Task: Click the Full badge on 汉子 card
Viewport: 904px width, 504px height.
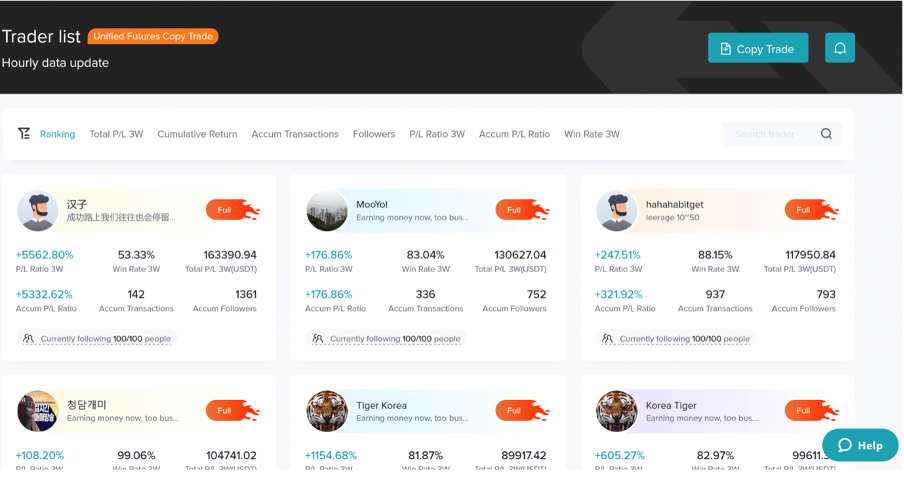Action: pyautogui.click(x=232, y=210)
